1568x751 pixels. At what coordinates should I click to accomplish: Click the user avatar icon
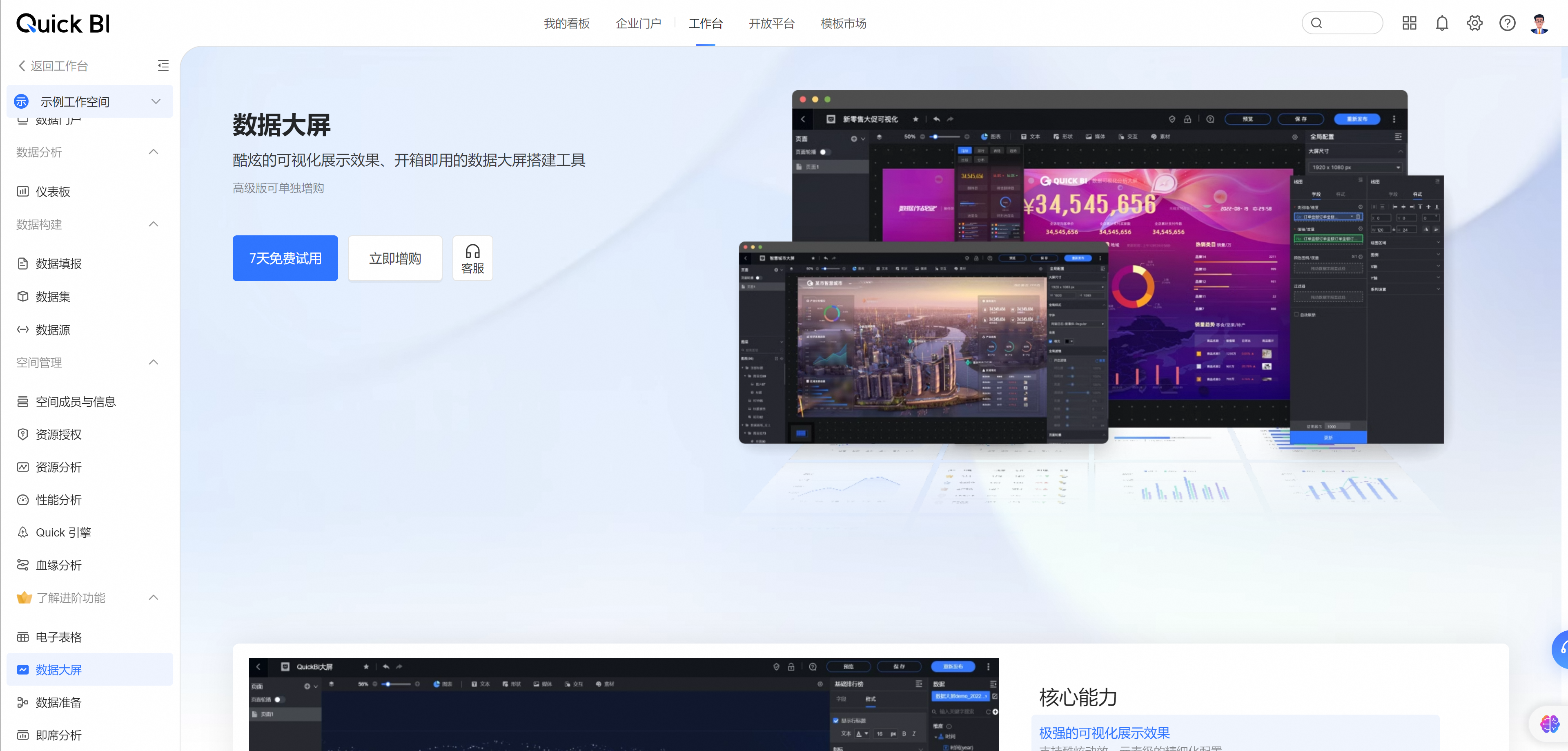(1539, 23)
